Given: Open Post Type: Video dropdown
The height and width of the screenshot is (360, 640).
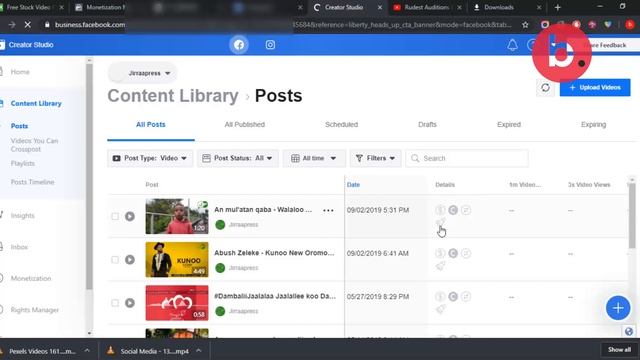Looking at the screenshot, I should pyautogui.click(x=150, y=158).
